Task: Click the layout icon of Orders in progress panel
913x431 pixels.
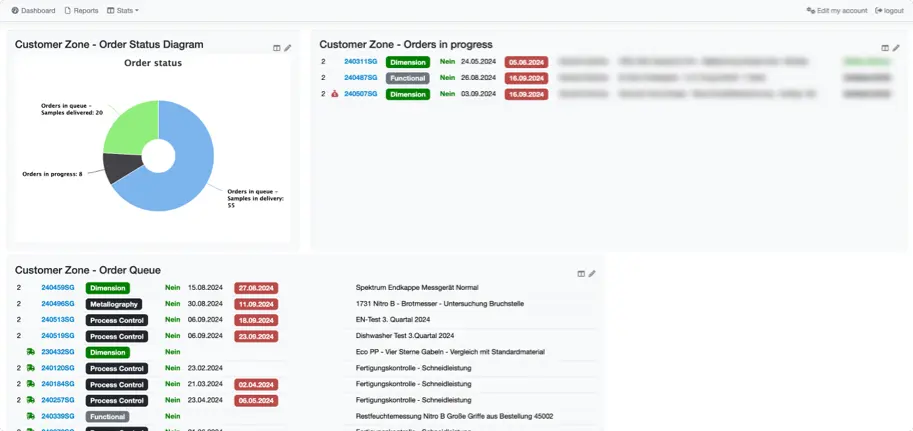Action: (885, 48)
